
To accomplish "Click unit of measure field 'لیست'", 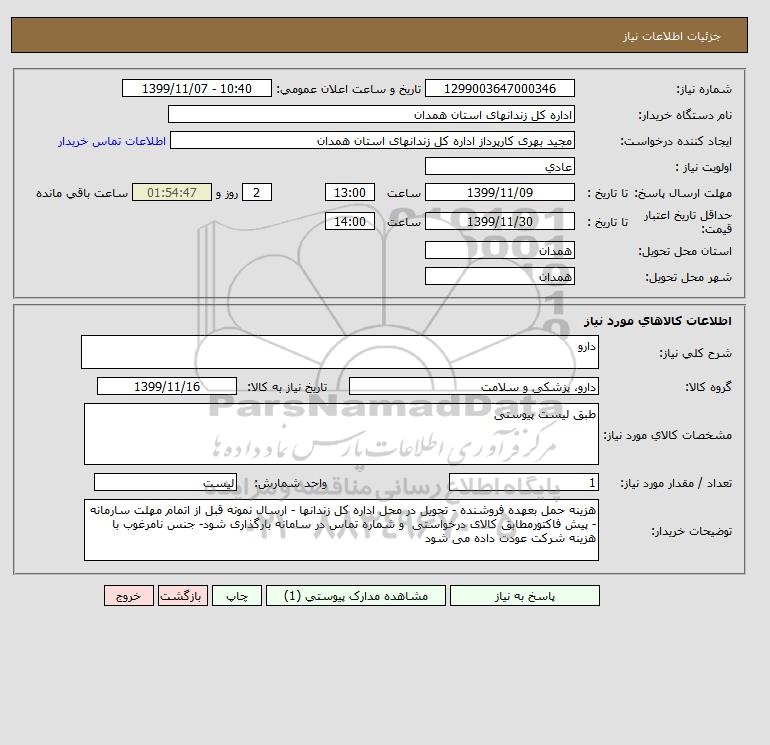I will (165, 482).
